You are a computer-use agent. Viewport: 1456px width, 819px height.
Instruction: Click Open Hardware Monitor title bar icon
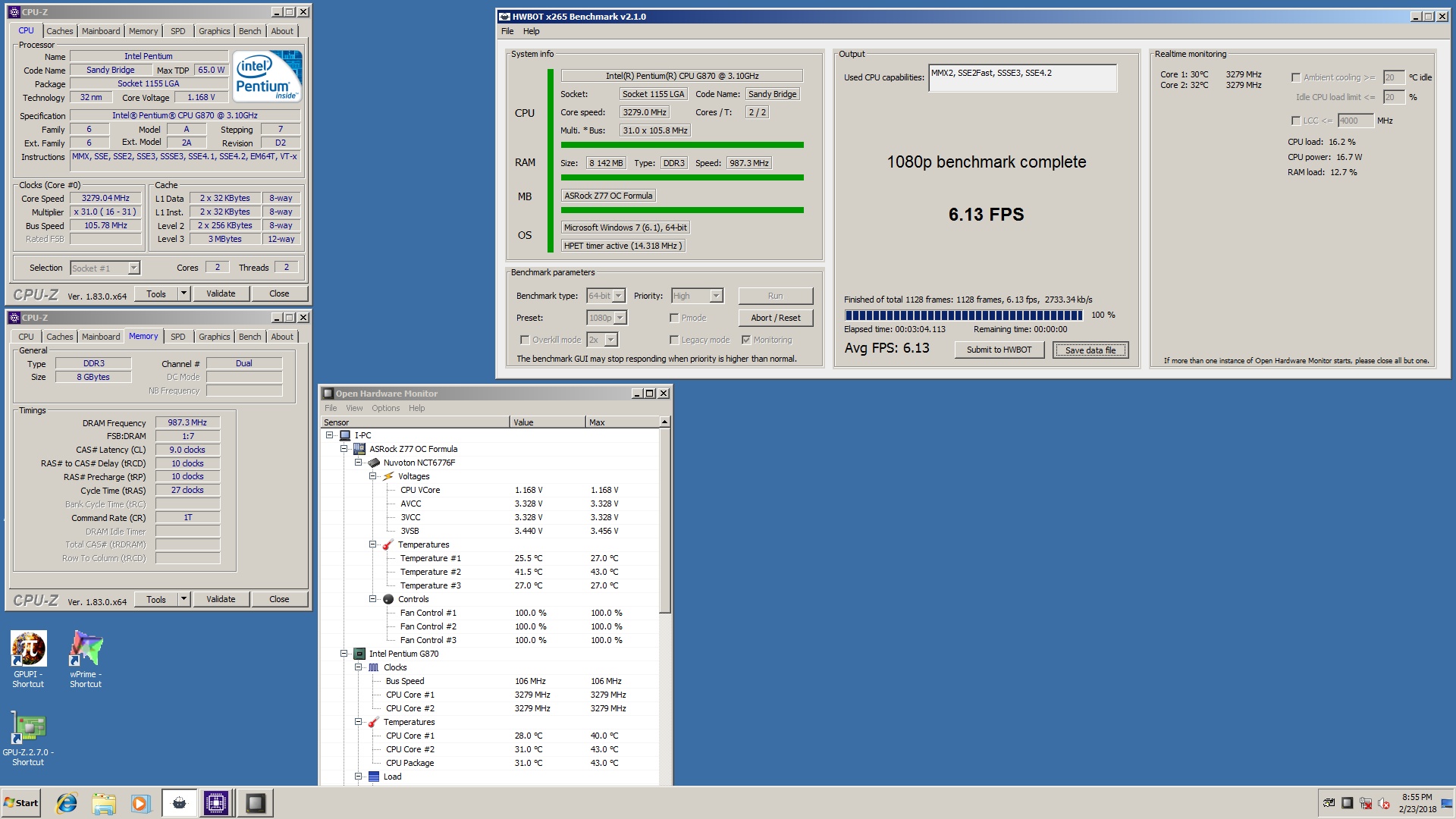[x=328, y=394]
